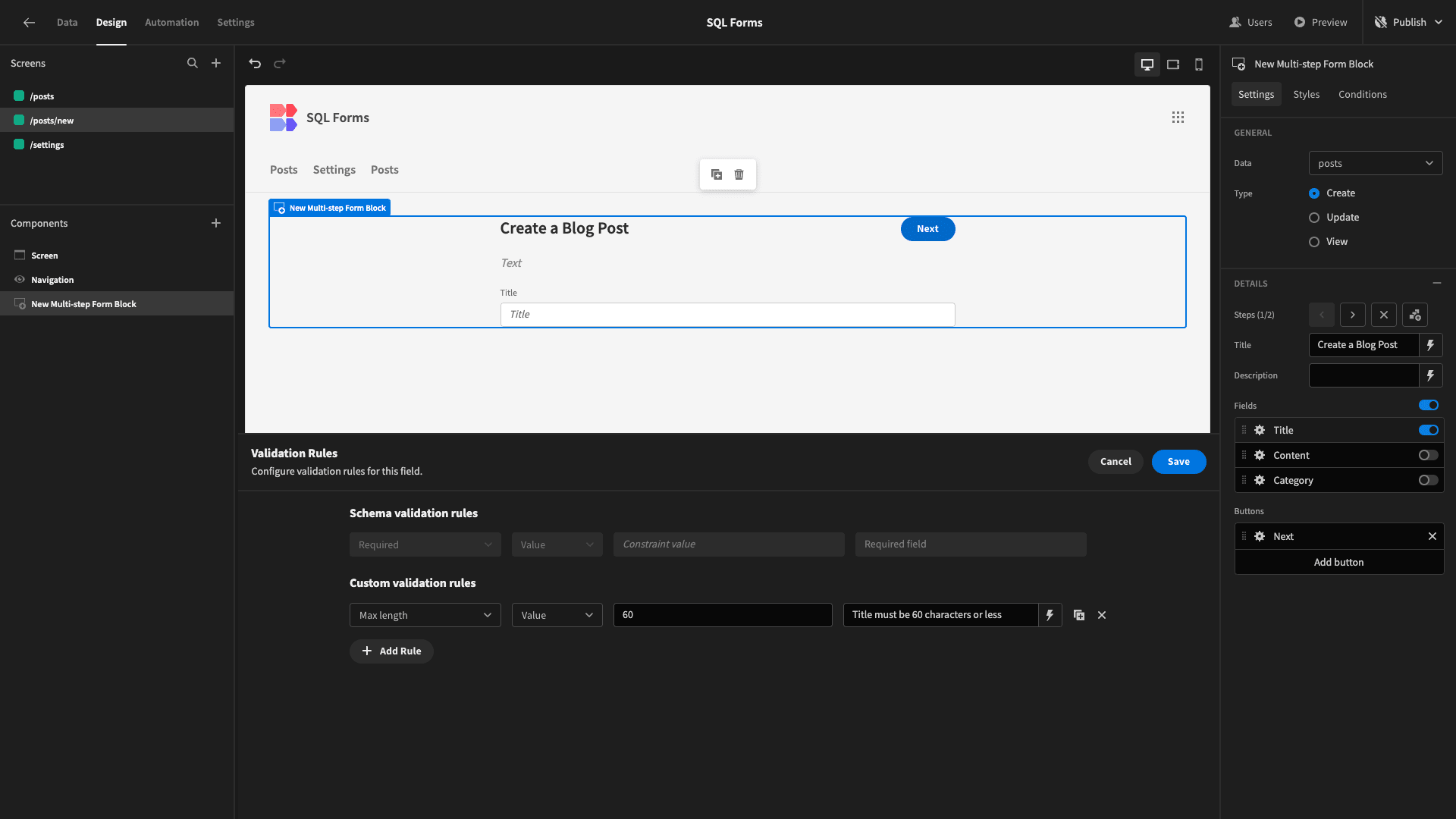The height and width of the screenshot is (819, 1456).
Task: Select View form type
Action: [x=1314, y=242]
